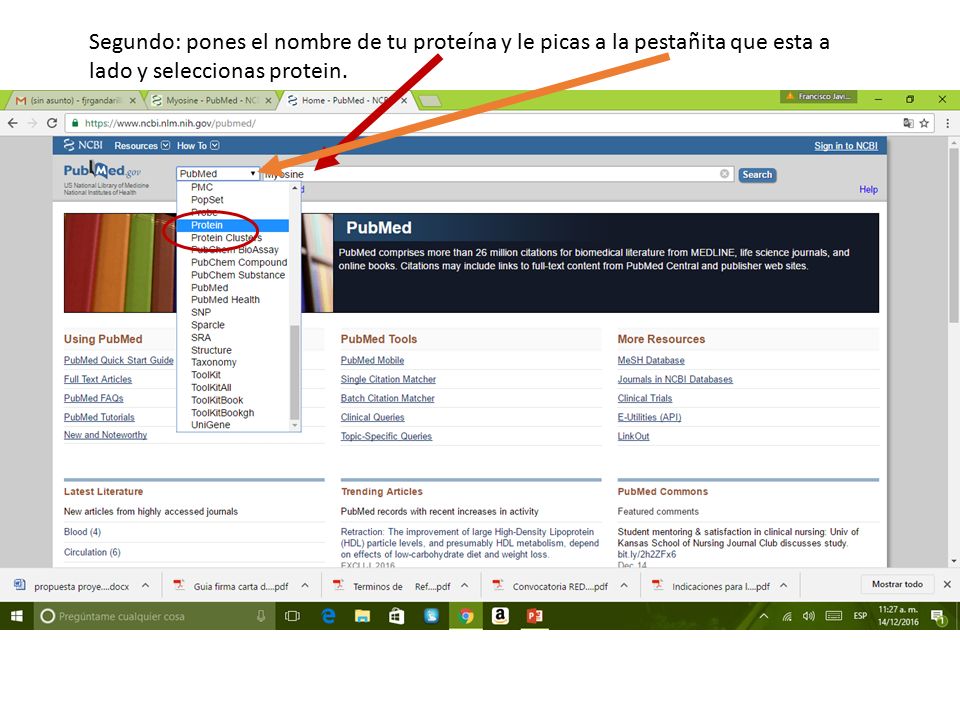960x720 pixels.
Task: Bookmark this page with the star icon
Action: (x=924, y=123)
